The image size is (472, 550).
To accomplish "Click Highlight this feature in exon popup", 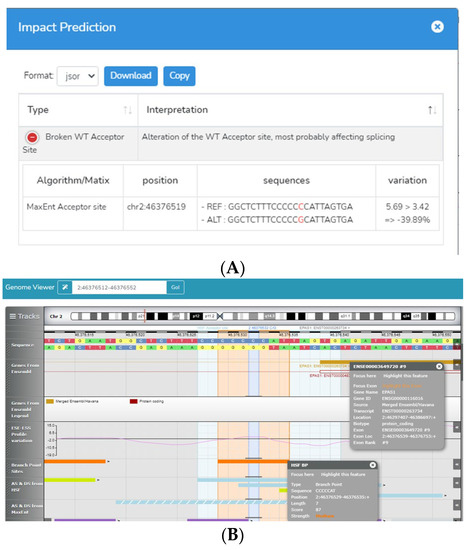I will [405, 376].
